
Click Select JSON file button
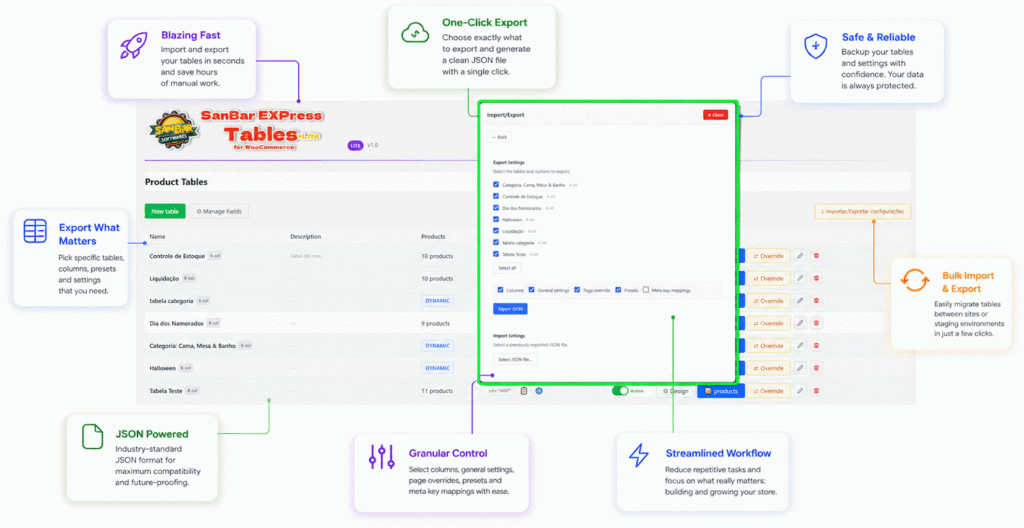515,359
